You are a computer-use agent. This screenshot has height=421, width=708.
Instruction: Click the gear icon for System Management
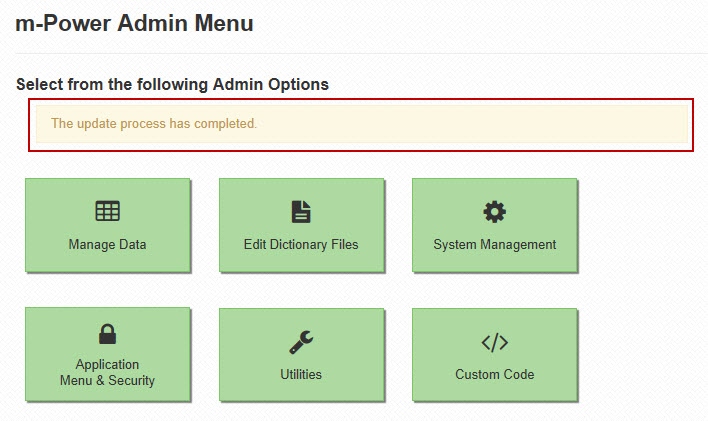pos(494,211)
